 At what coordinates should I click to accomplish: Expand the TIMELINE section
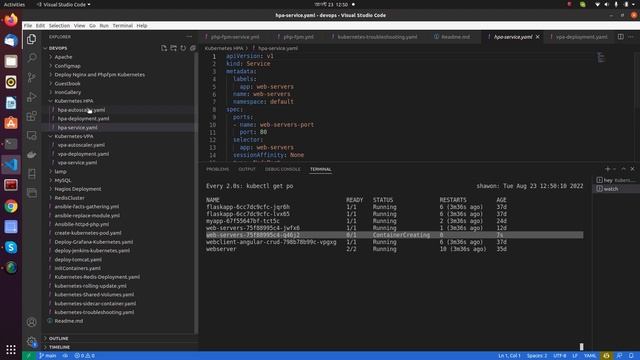click(x=59, y=347)
